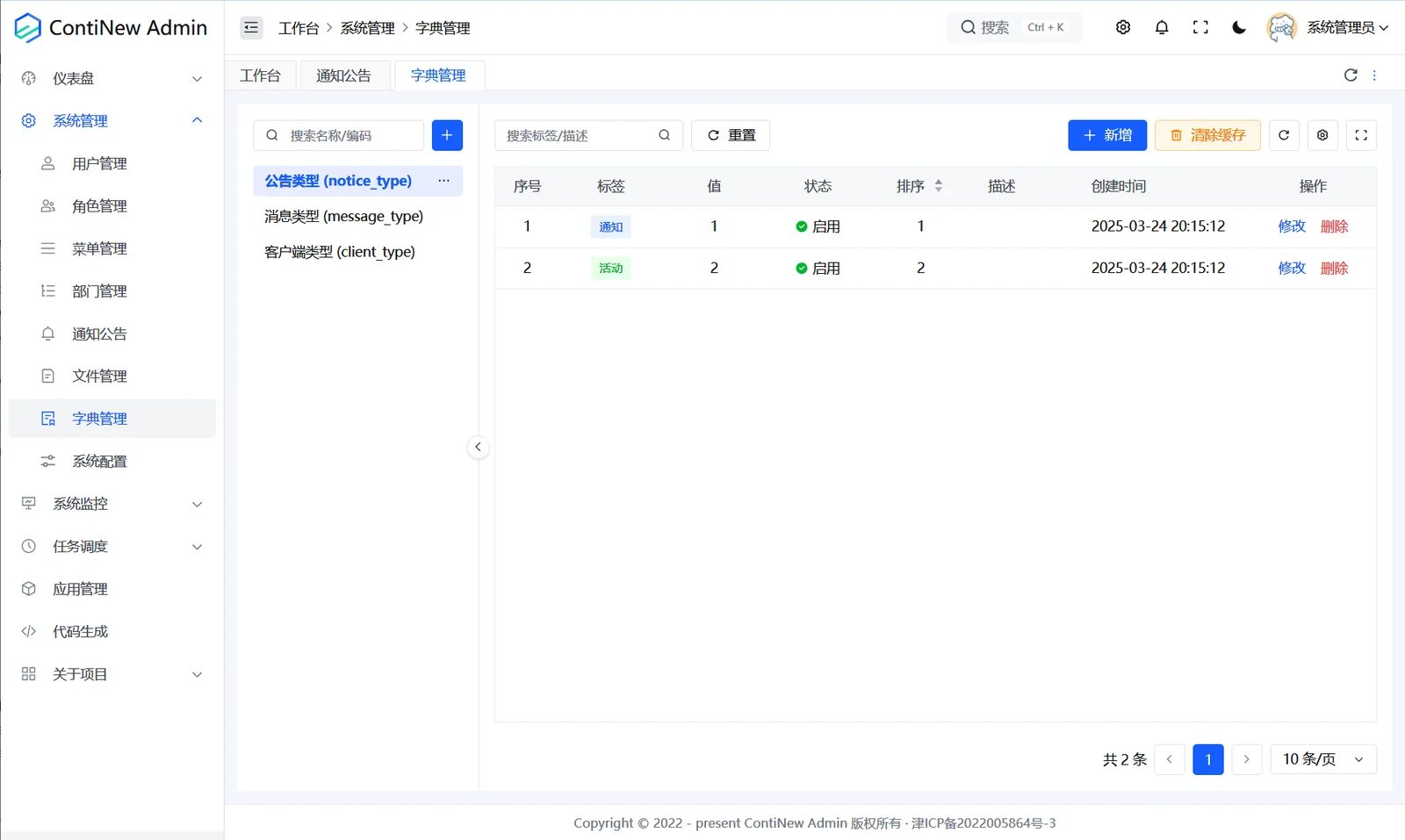Open 角色管理 in the sidebar
The image size is (1405, 840).
pos(112,205)
